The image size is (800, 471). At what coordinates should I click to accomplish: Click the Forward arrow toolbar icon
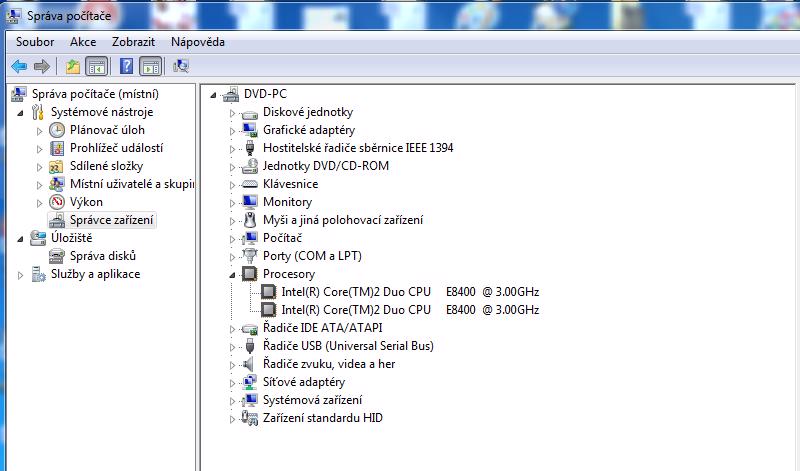pyautogui.click(x=41, y=66)
